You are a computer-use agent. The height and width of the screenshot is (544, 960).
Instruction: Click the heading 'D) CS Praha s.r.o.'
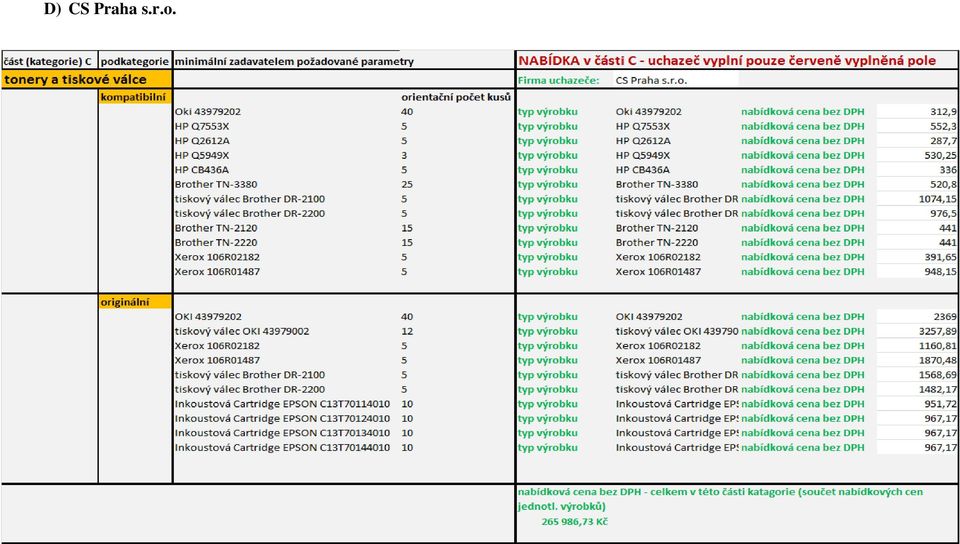[110, 9]
